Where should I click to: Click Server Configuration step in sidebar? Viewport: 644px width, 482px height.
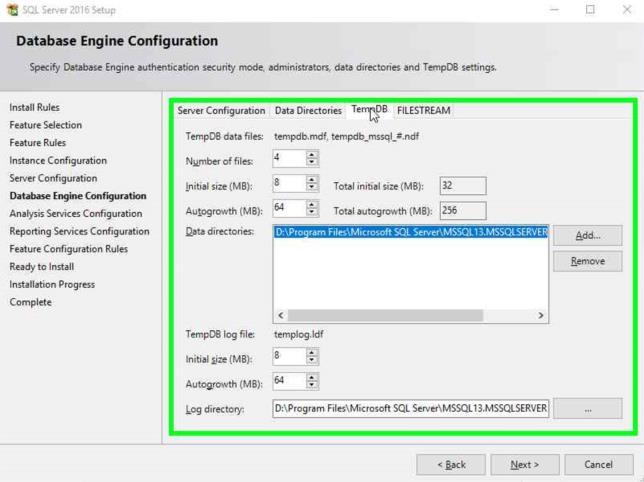tap(53, 178)
